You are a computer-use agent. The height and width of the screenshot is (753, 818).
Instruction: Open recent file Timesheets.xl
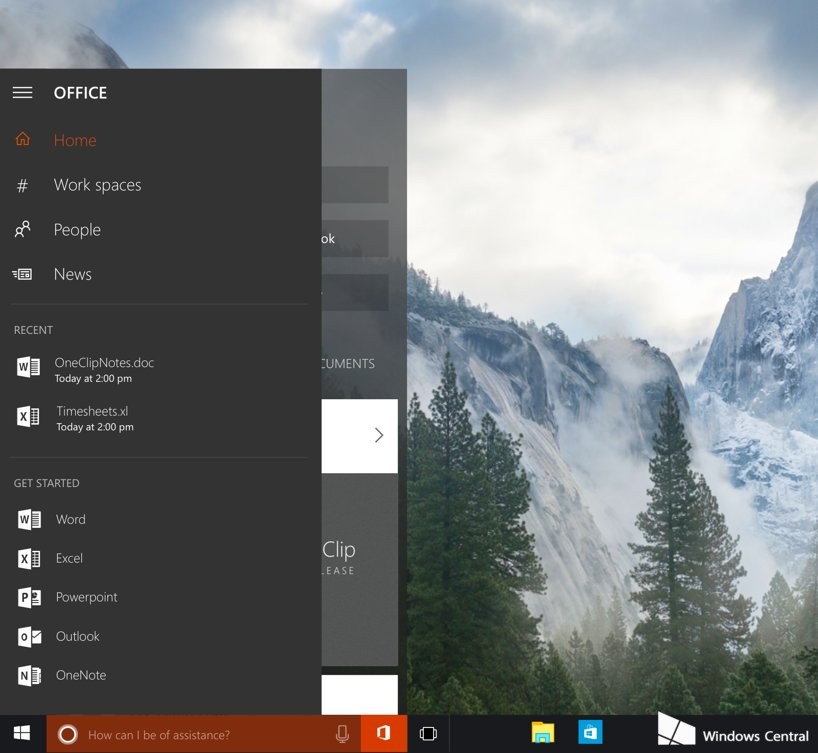click(92, 411)
